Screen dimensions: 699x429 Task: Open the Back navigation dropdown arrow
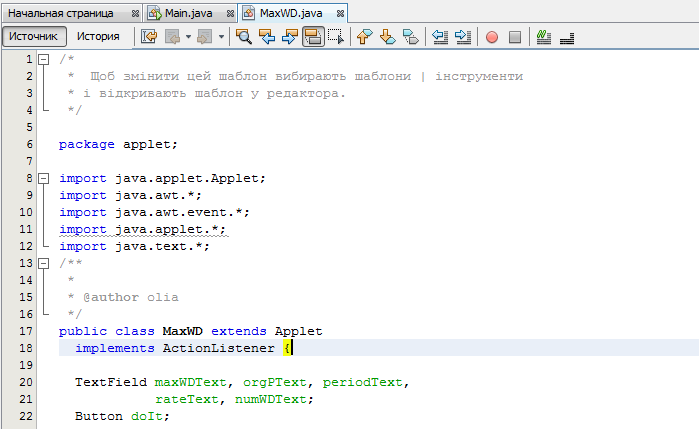pyautogui.click(x=189, y=37)
